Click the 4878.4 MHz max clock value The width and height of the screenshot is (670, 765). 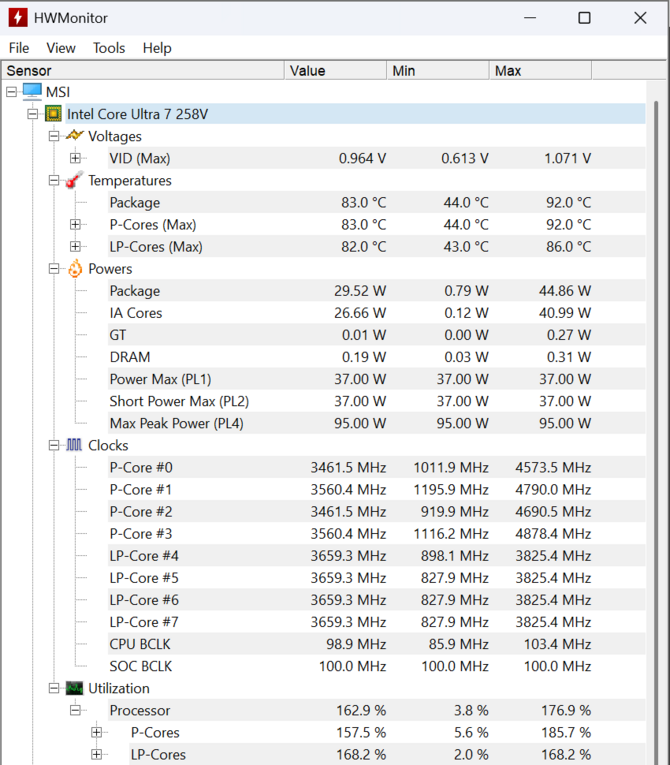(553, 534)
